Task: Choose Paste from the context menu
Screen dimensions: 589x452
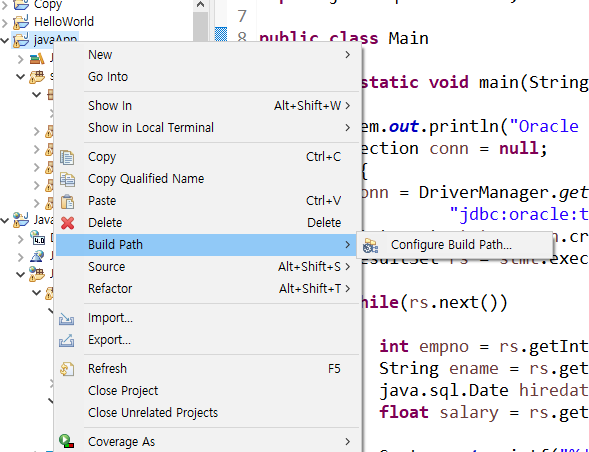Action: [x=208, y=201]
